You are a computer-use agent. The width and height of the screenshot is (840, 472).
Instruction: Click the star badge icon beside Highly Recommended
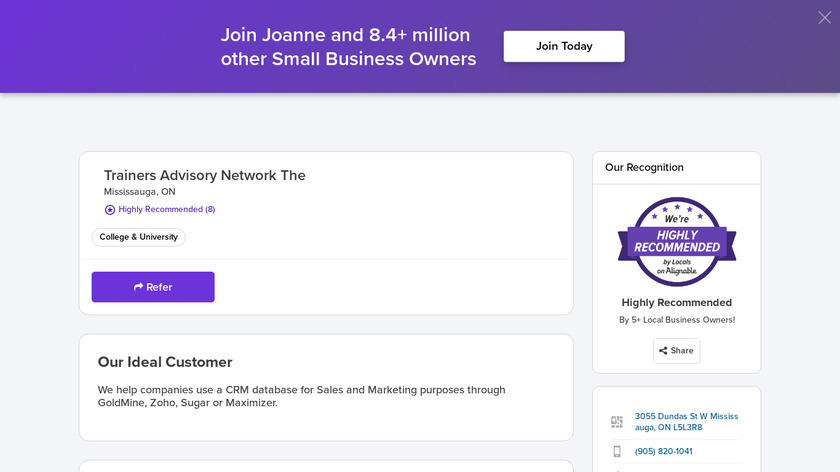pos(110,210)
